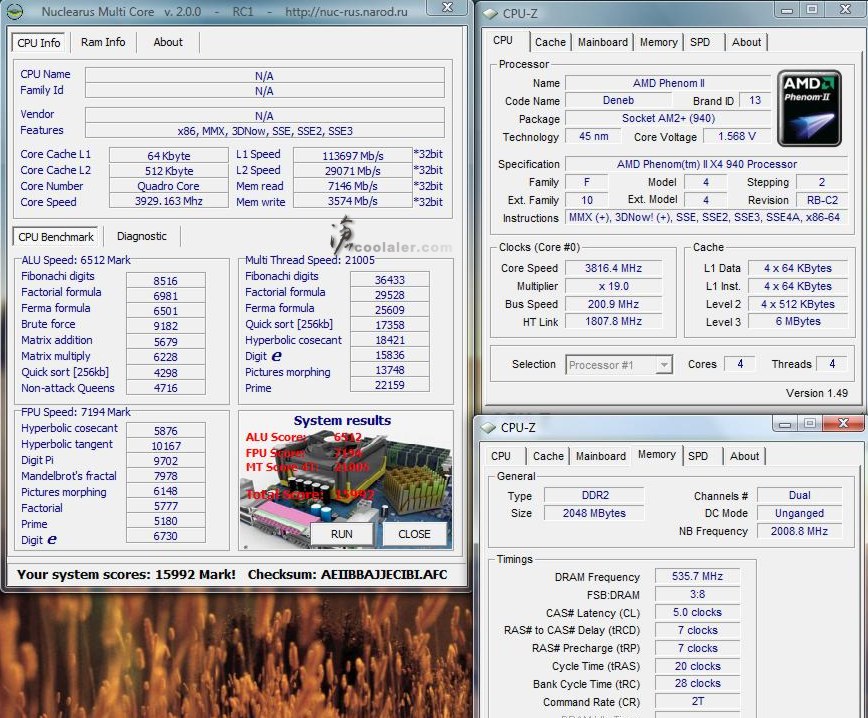Click the CAS# Latency value 5.0 clocks
This screenshot has height=718, width=868.
(x=698, y=612)
